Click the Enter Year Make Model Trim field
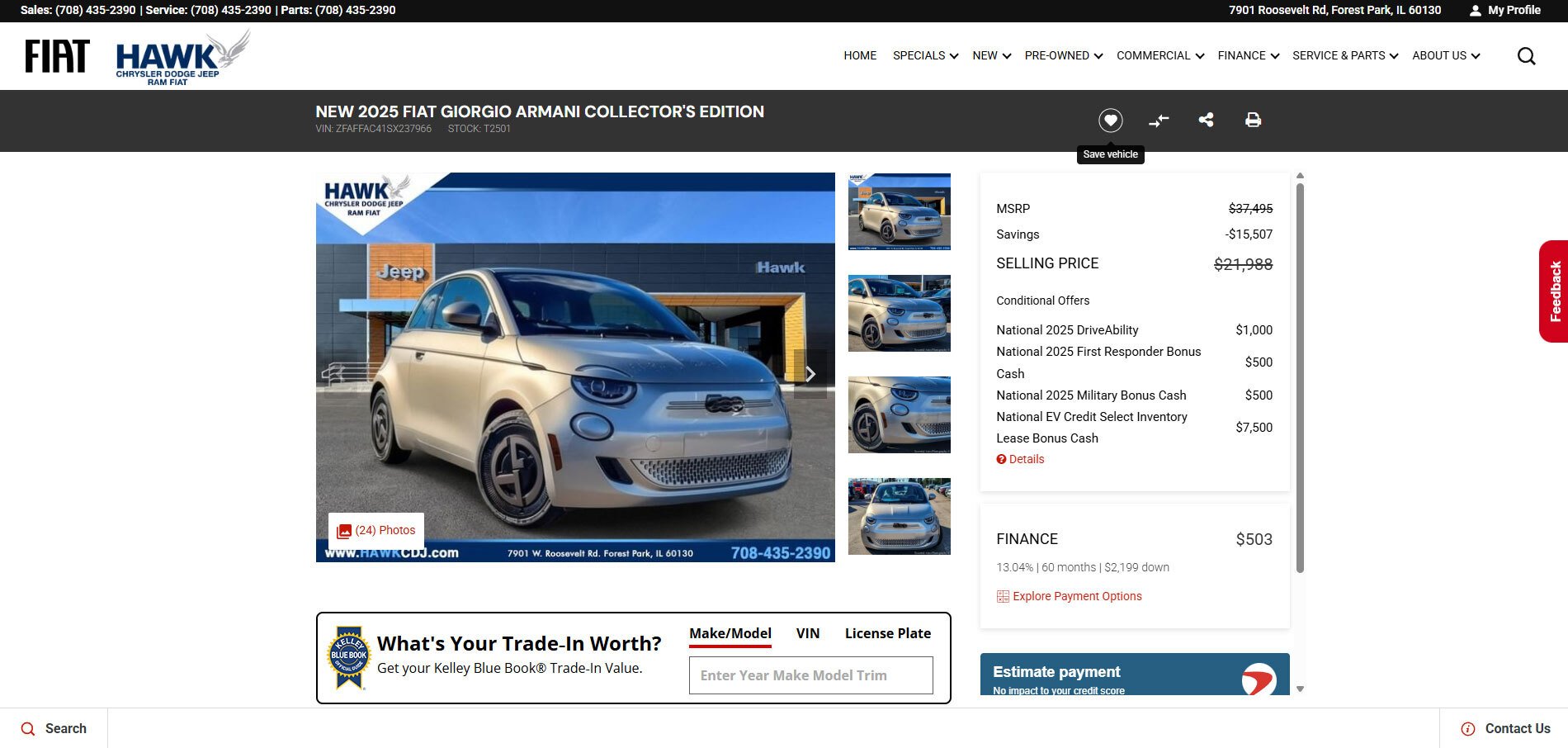Screen dimensions: 1568x748 tap(810, 675)
